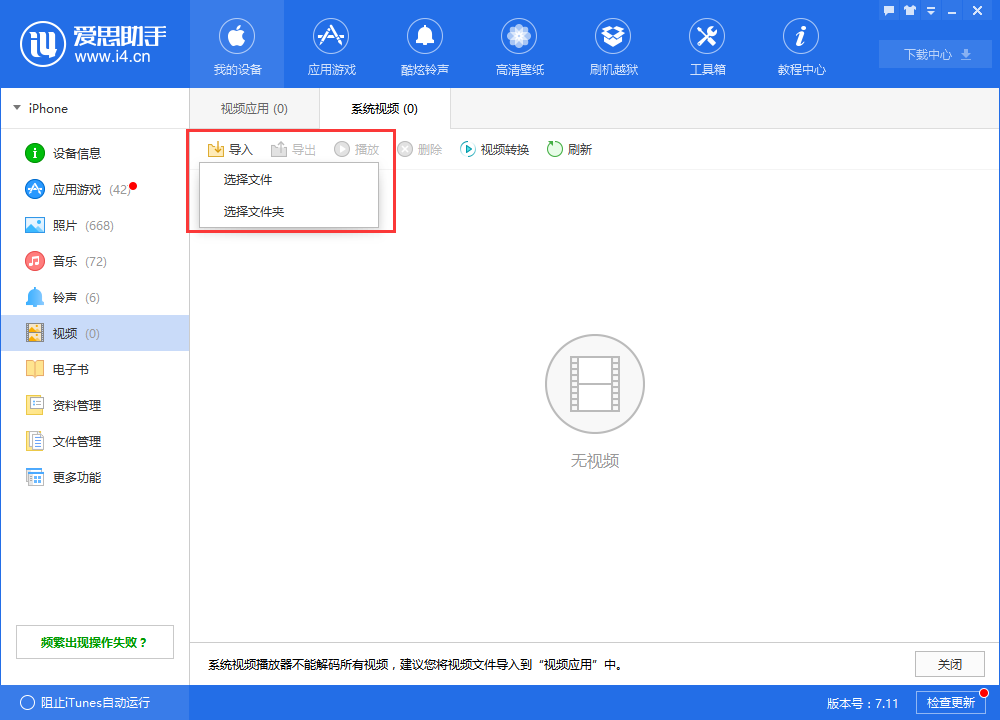Select 更多功能 in the sidebar
1000x720 pixels.
click(x=95, y=477)
